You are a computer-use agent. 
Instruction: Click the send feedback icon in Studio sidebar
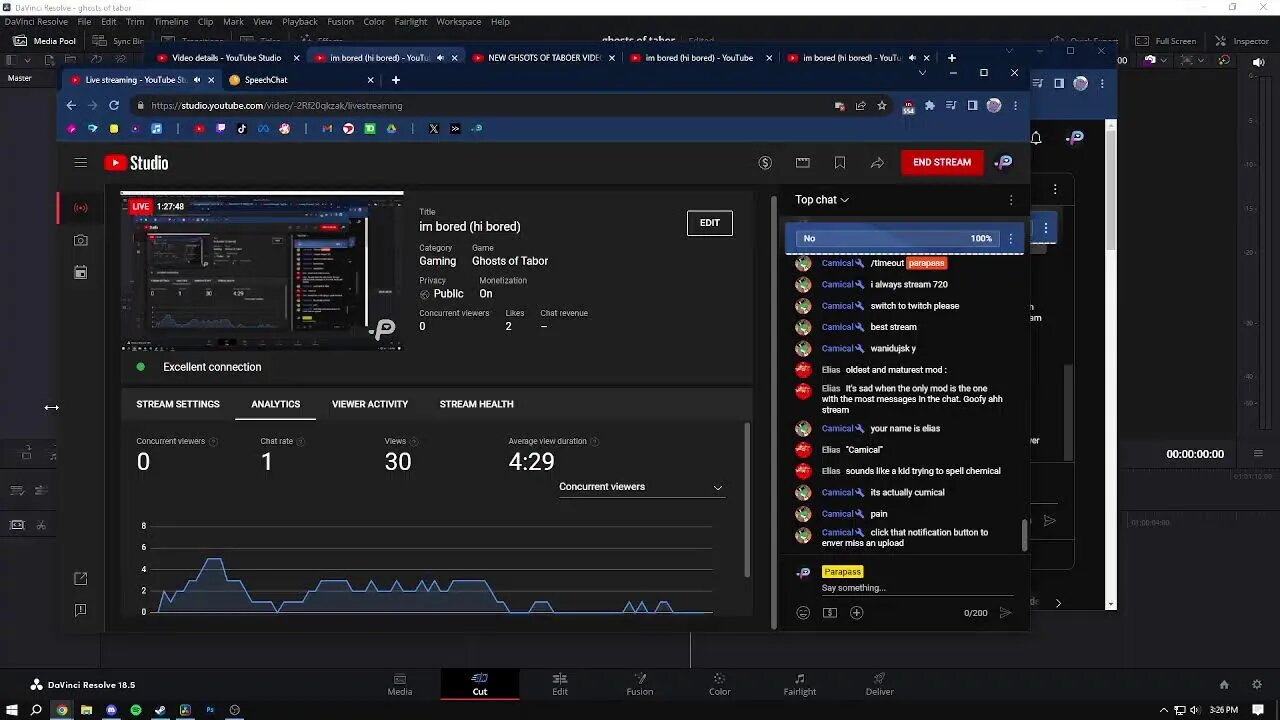pos(81,610)
